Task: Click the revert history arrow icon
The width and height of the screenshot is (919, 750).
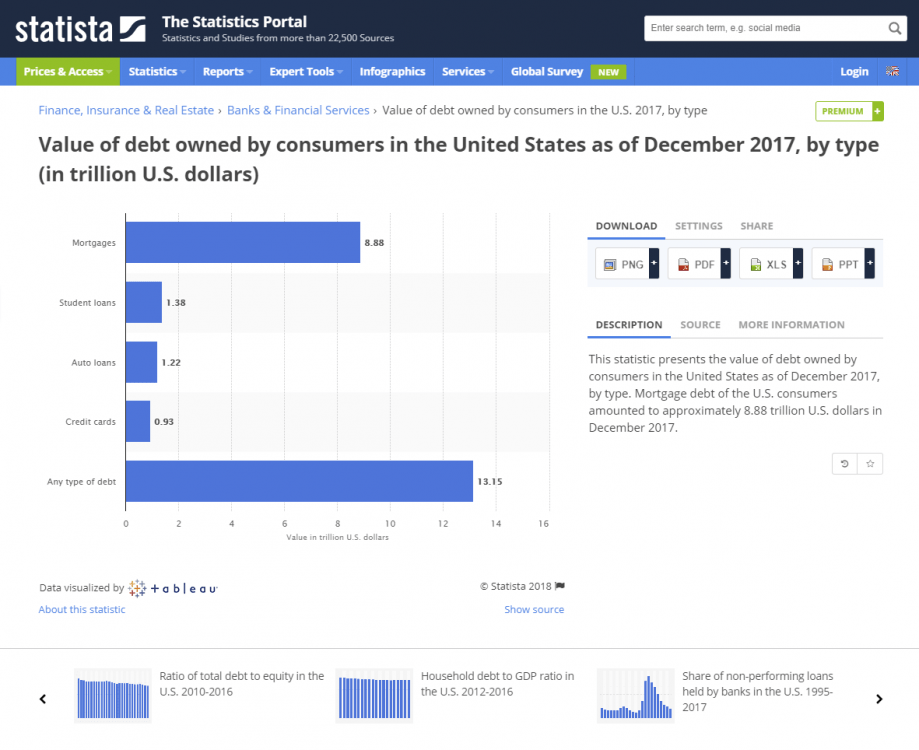Action: [x=845, y=464]
